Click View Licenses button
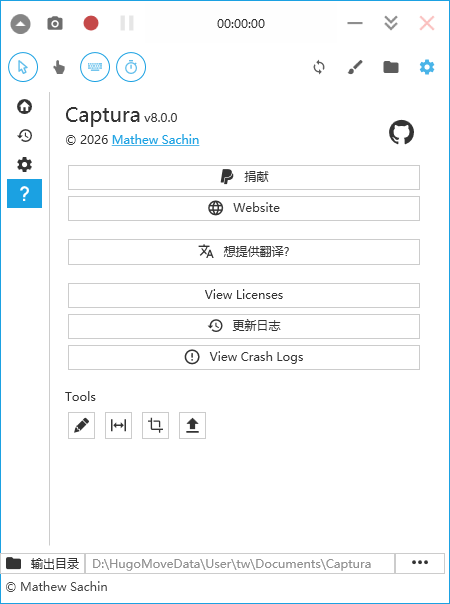 coord(244,295)
